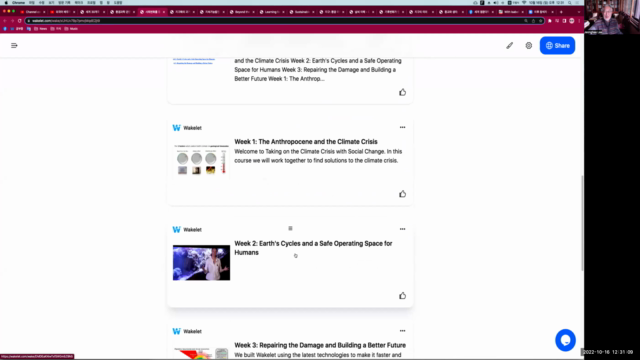Click the blue Share button

point(557,45)
